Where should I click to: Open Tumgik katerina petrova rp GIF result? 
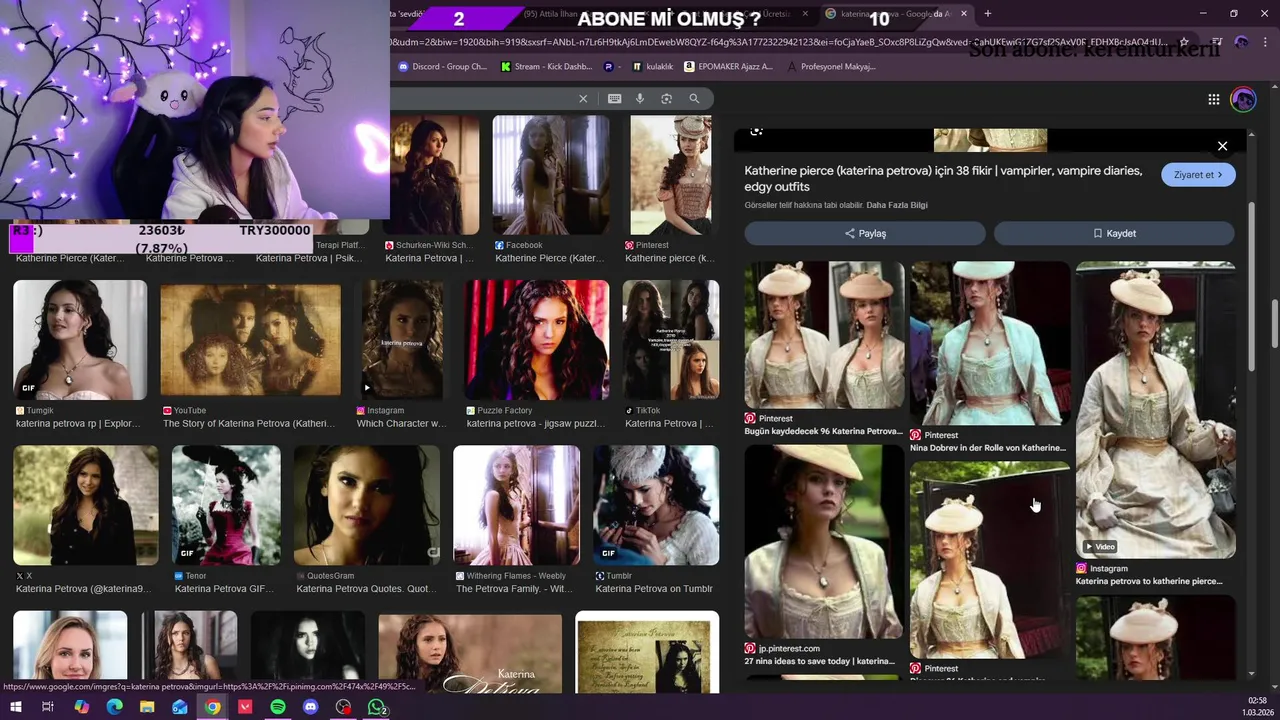coord(80,340)
